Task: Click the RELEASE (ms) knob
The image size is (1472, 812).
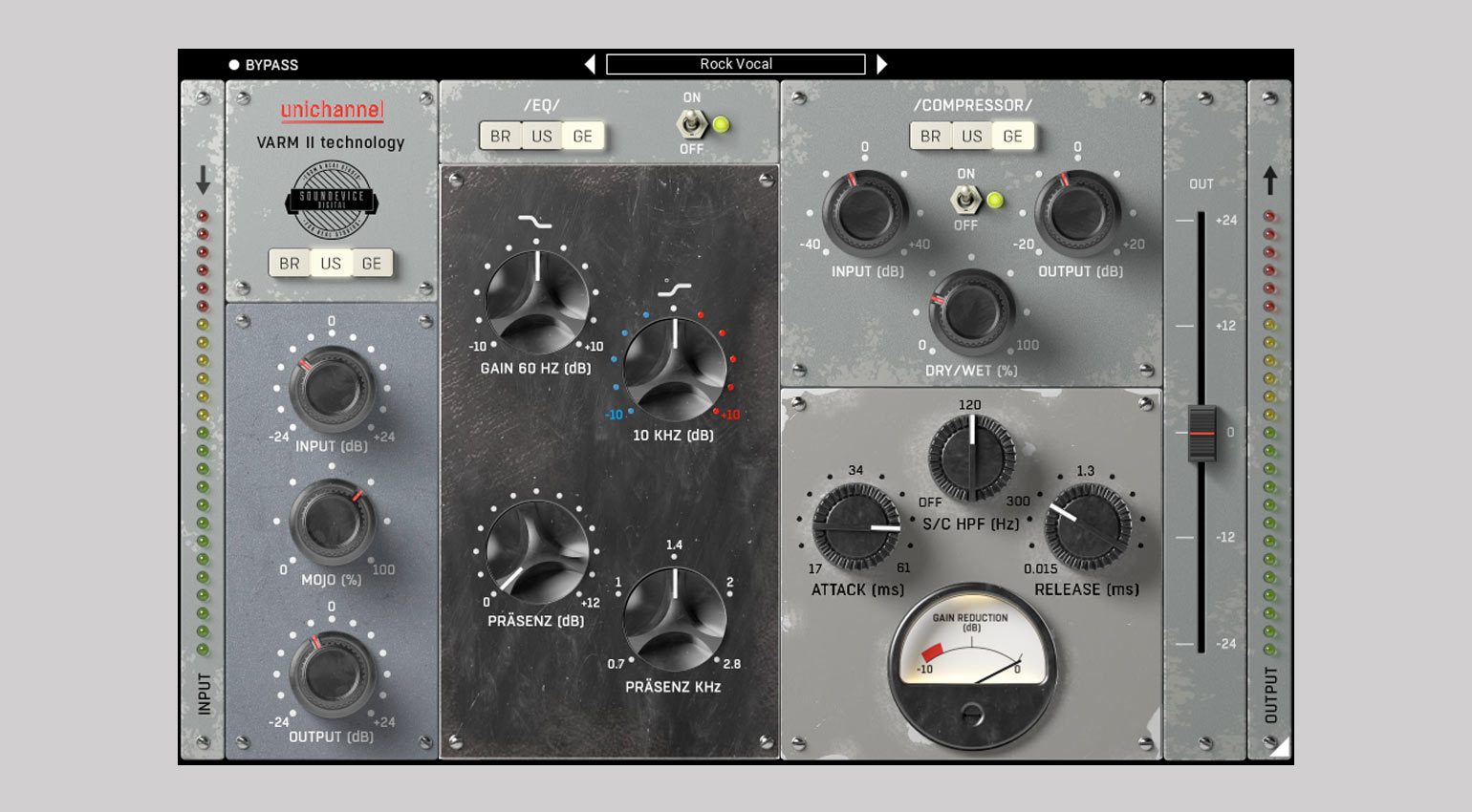Action: point(1089,526)
